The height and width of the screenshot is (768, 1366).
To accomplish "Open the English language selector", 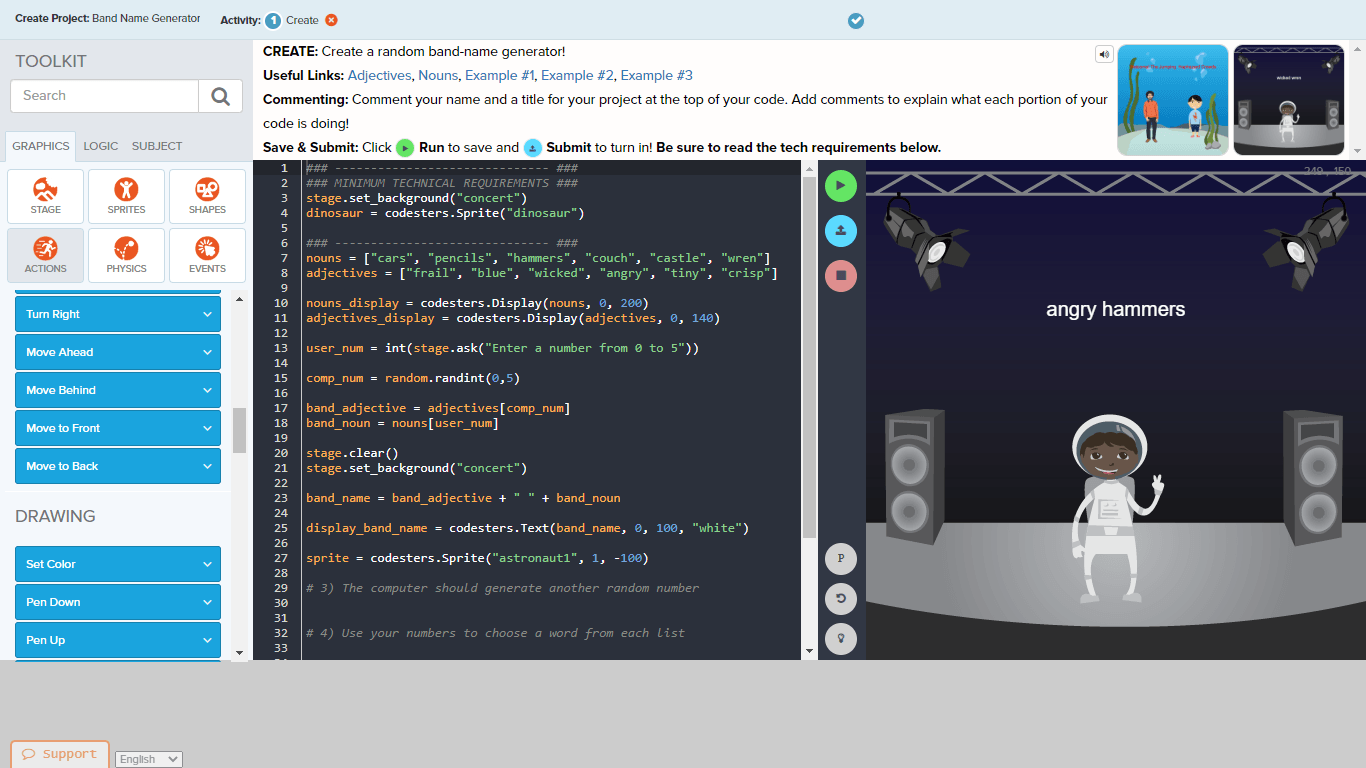I will click(148, 759).
